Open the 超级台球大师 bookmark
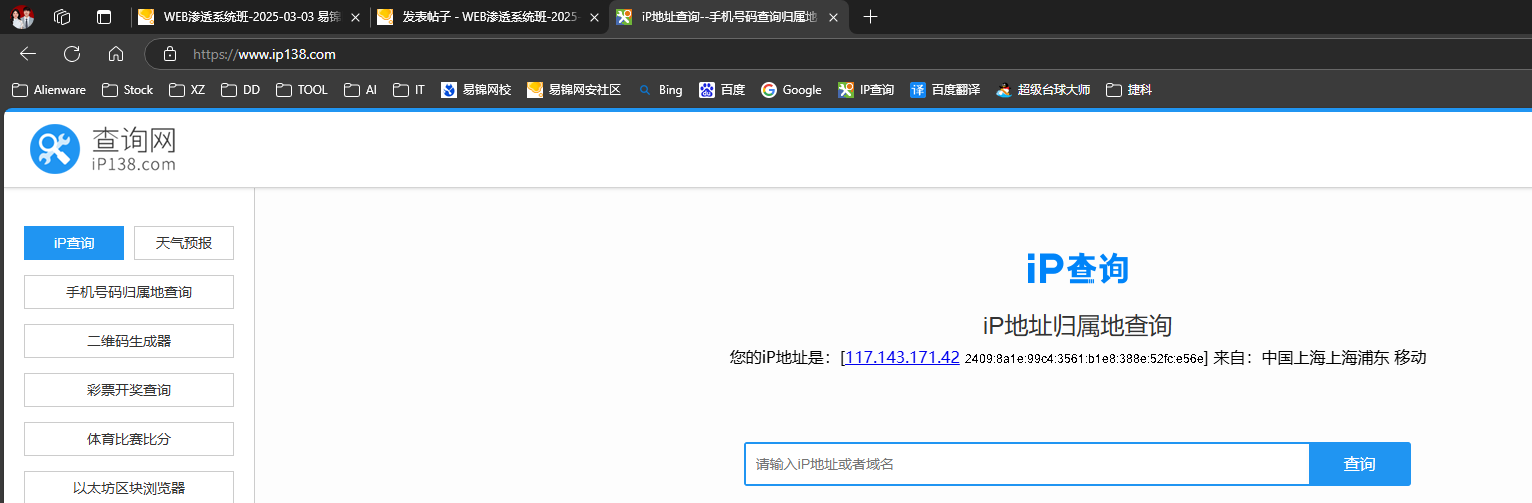This screenshot has height=503, width=1532. click(x=1043, y=90)
